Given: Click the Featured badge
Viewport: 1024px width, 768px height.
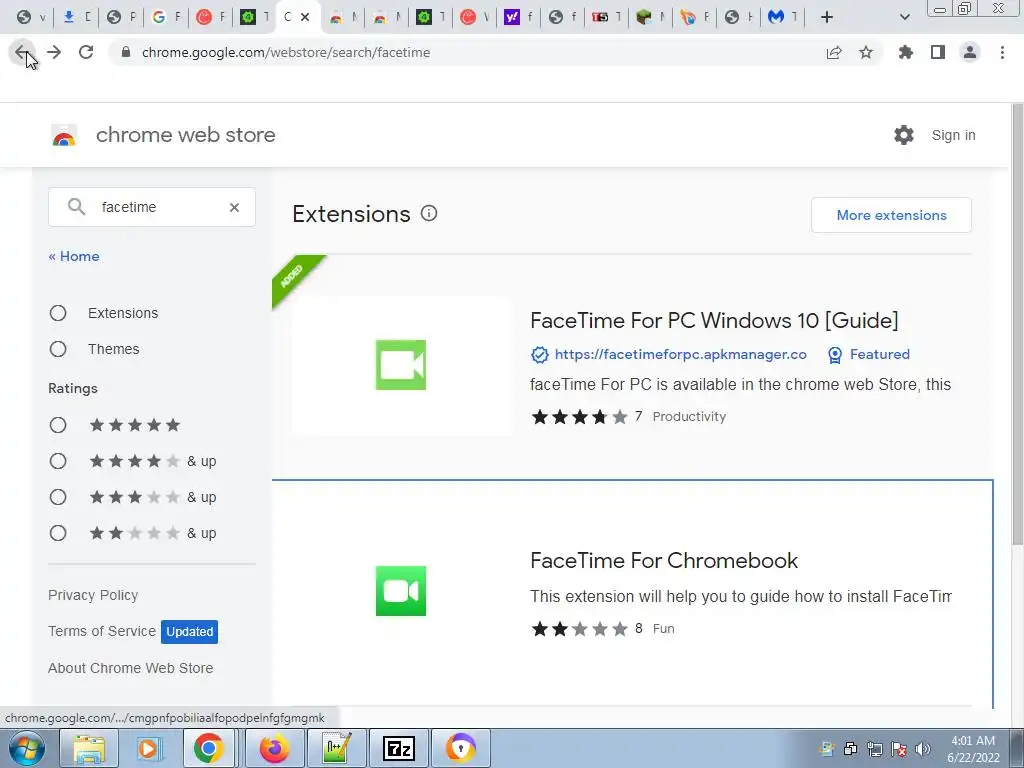Looking at the screenshot, I should [869, 354].
